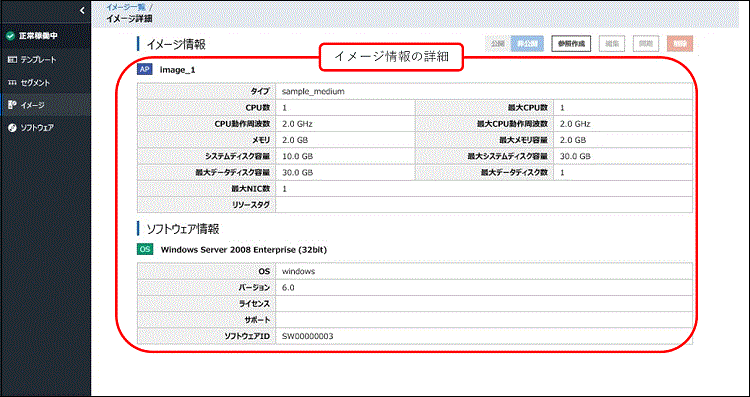Viewport: 750px width, 397px height.
Task: Click the red 削除 button
Action: [x=680, y=44]
